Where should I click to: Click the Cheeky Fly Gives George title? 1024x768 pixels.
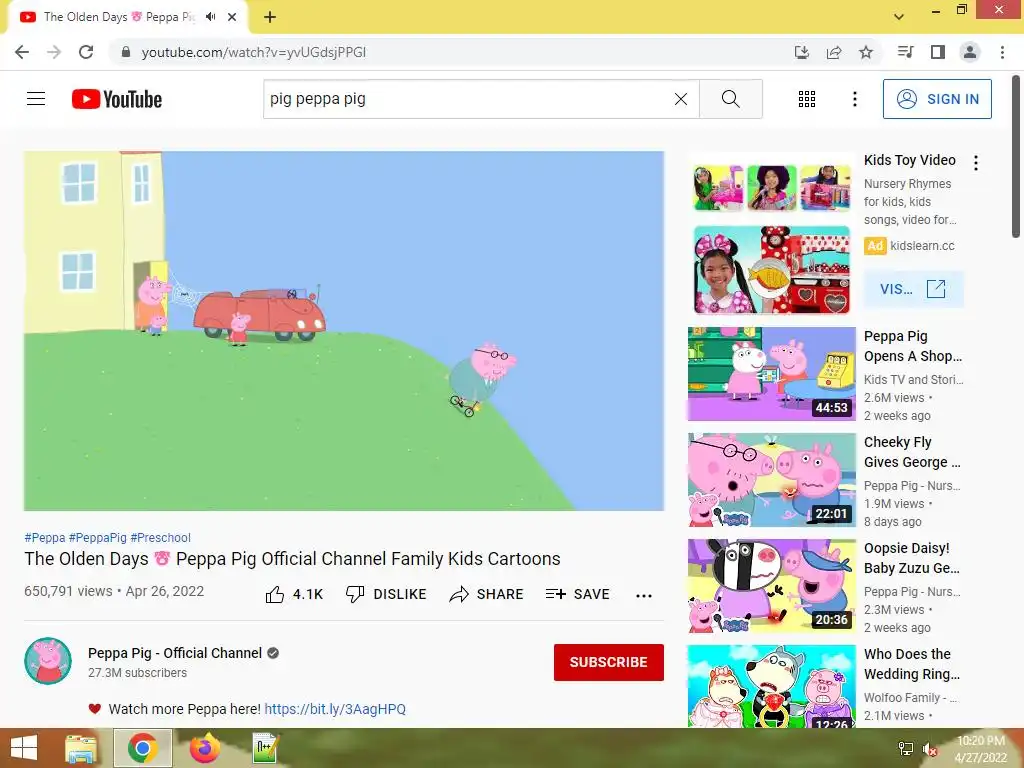pos(912,452)
